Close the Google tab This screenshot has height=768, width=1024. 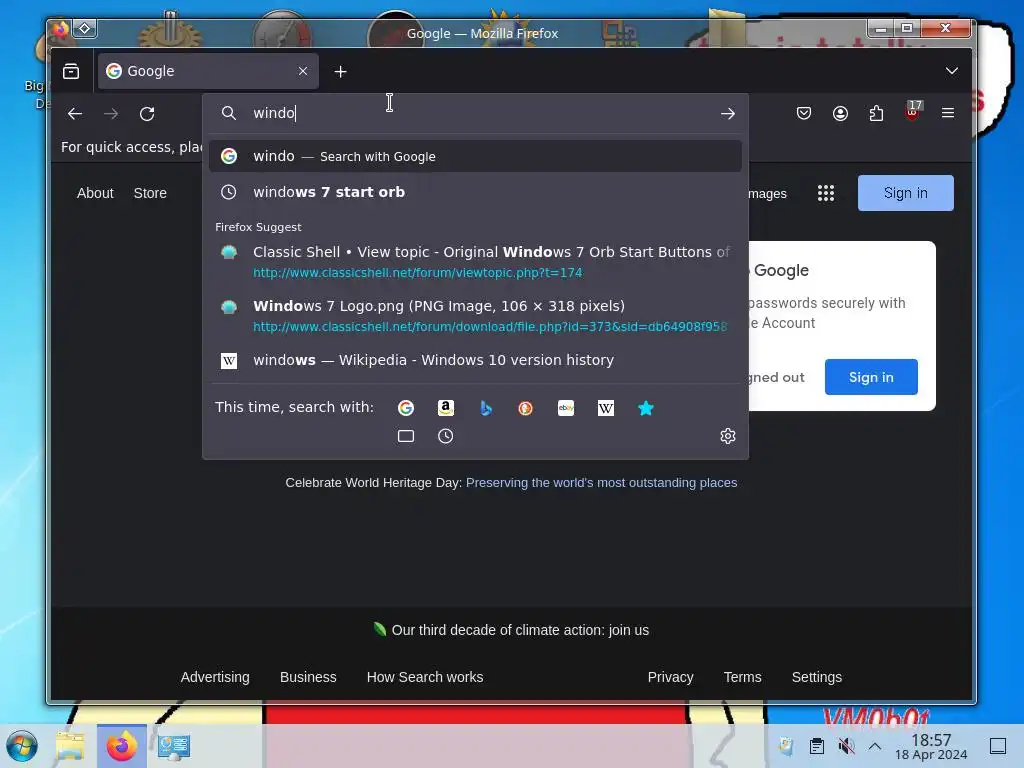click(303, 71)
